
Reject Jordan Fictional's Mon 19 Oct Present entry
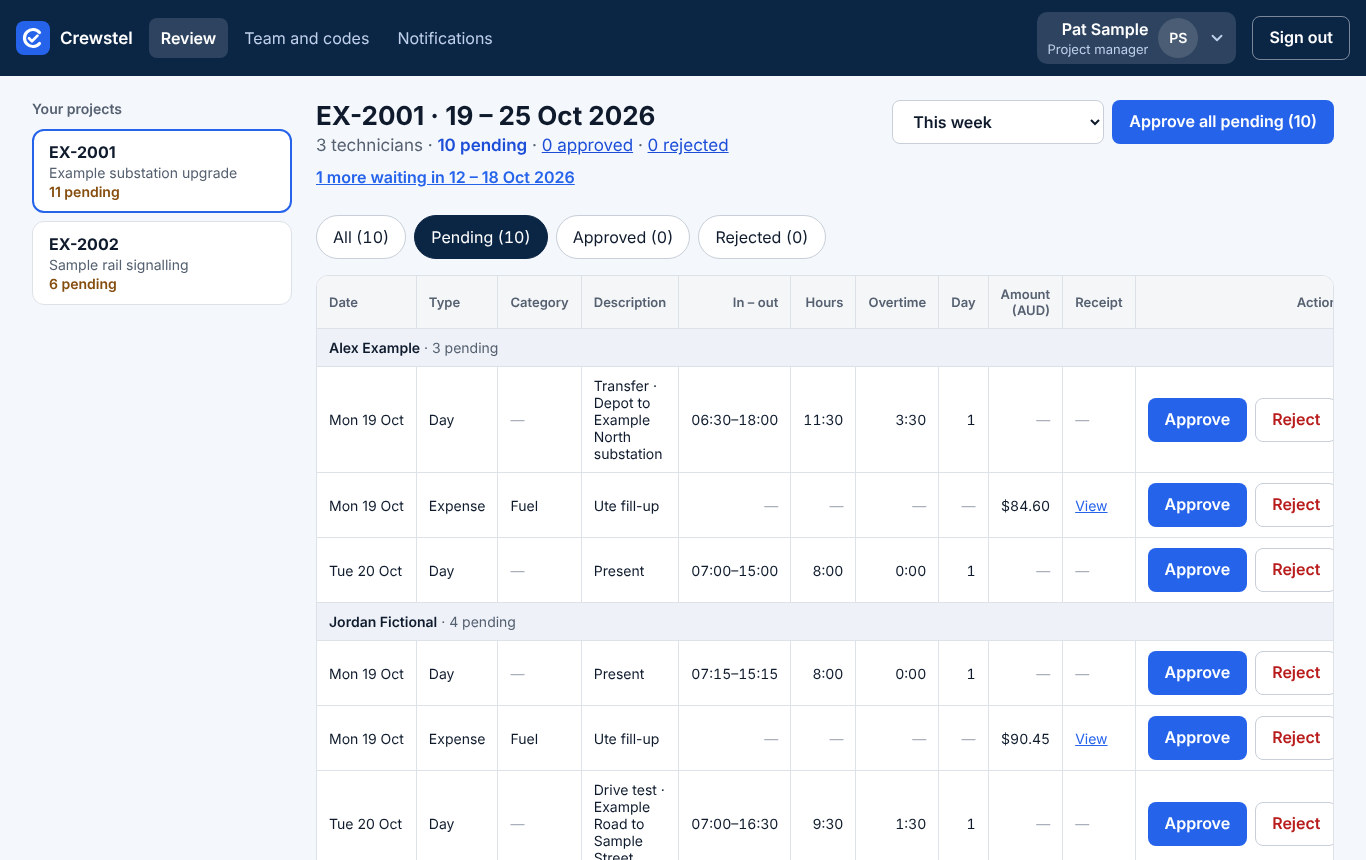pos(1296,673)
